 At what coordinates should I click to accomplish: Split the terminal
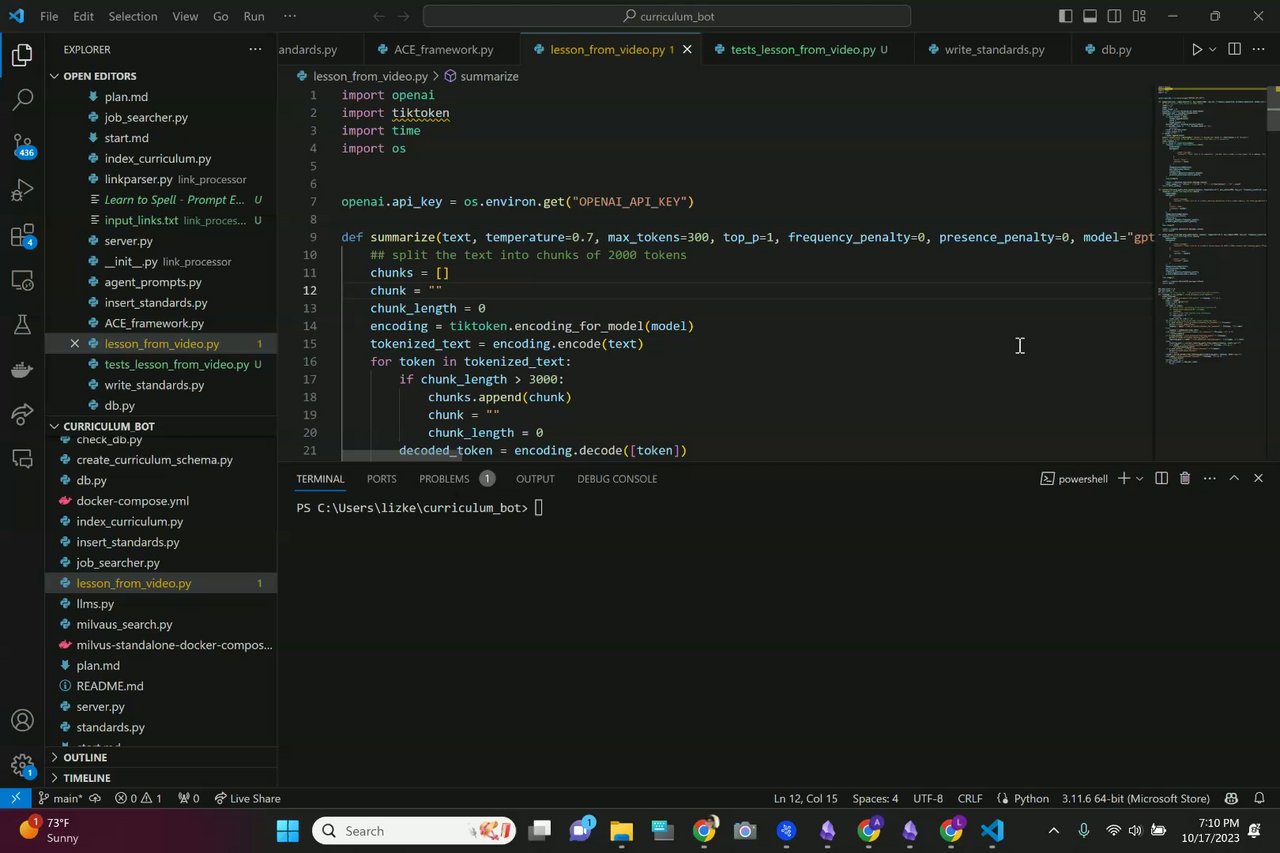1161,479
